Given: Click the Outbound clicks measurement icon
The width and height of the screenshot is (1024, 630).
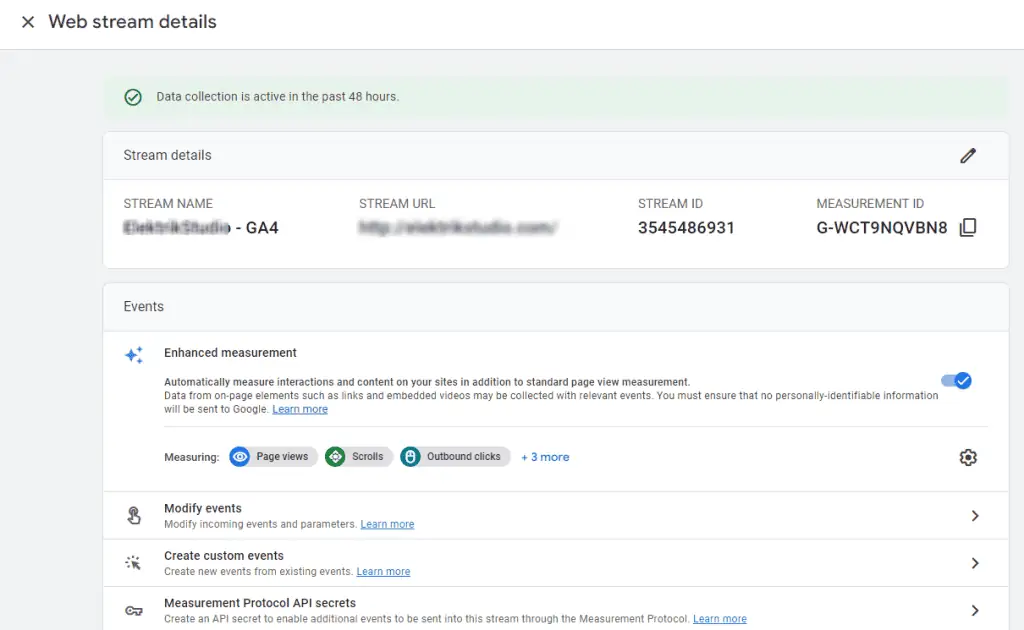Looking at the screenshot, I should [x=410, y=457].
